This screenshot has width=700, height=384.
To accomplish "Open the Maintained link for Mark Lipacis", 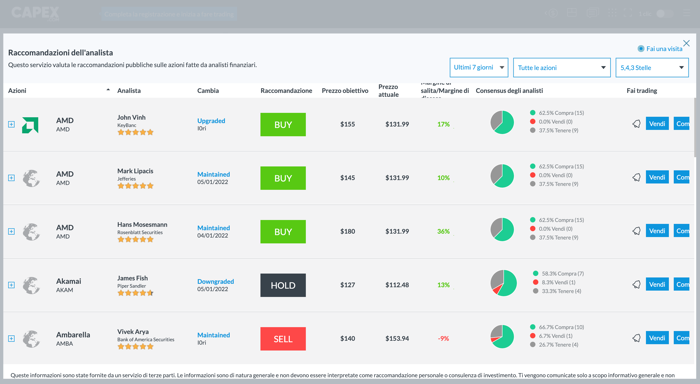I will [213, 174].
